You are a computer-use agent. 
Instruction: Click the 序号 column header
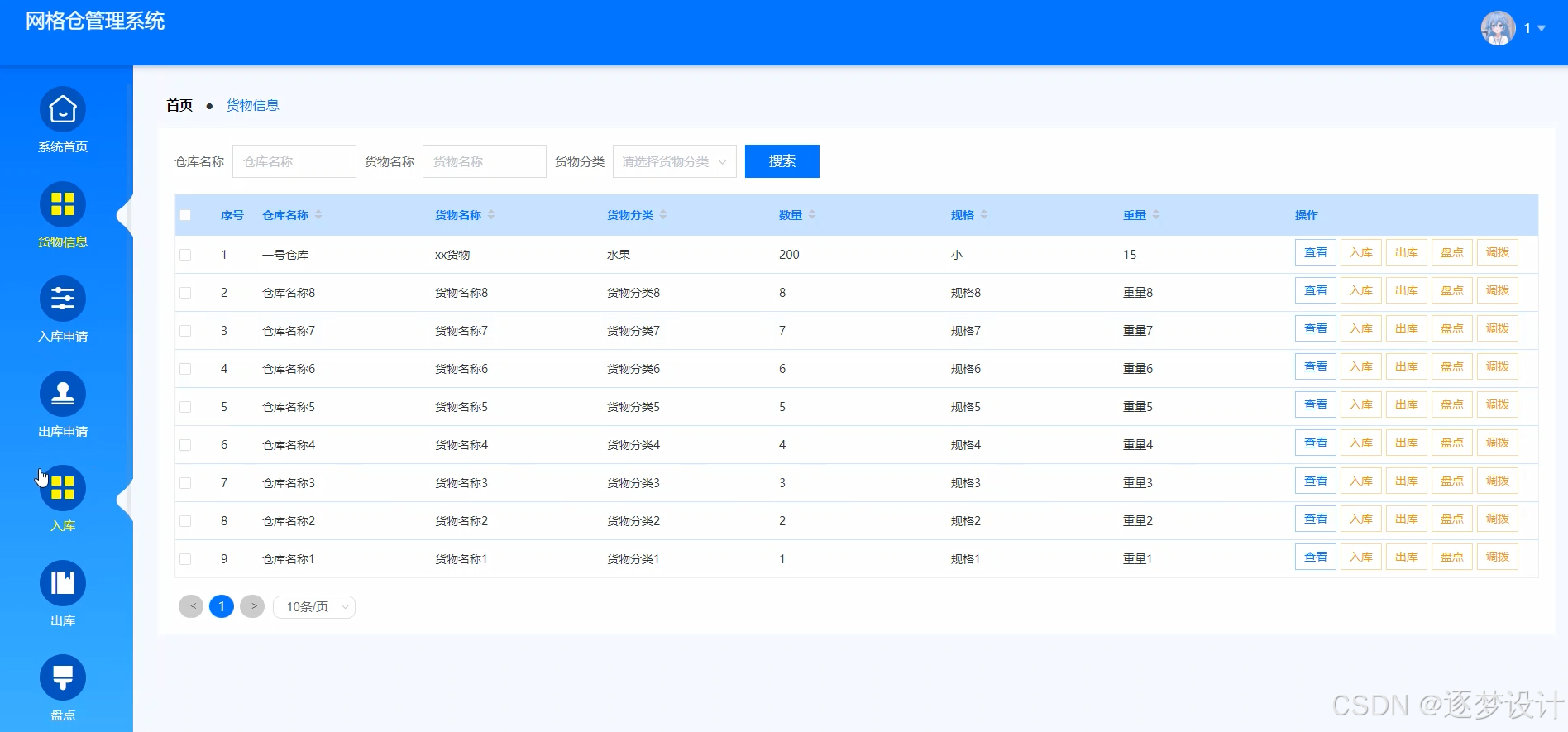point(232,215)
